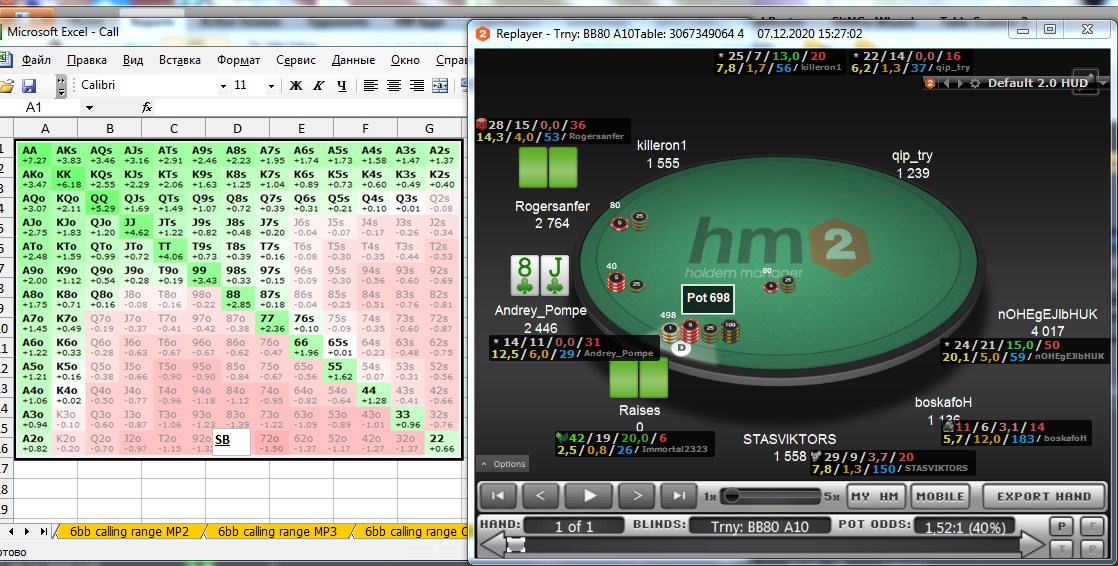Select column G header in Excel
The image size is (1118, 566).
429,128
